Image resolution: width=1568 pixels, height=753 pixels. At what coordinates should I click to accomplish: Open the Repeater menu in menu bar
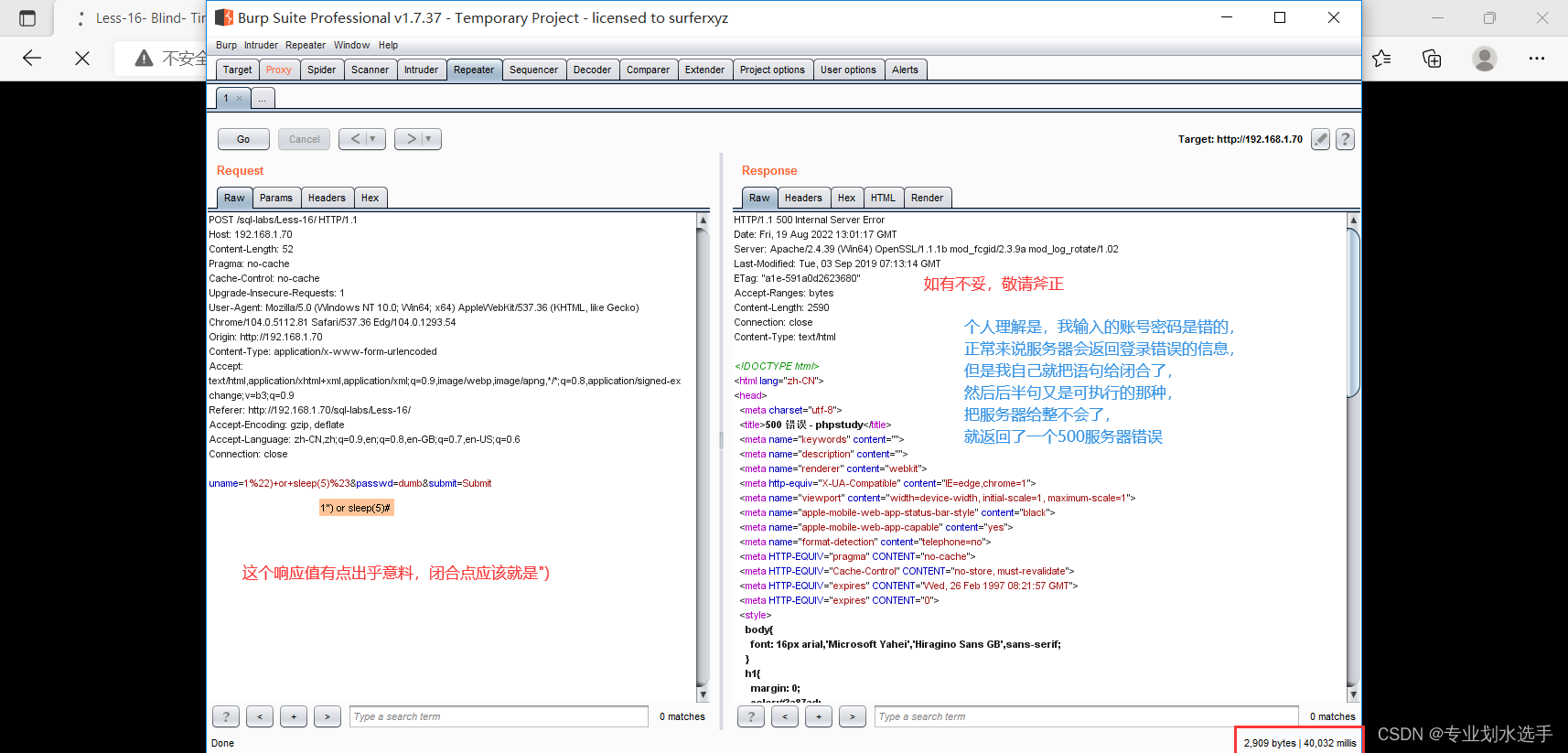click(x=305, y=45)
